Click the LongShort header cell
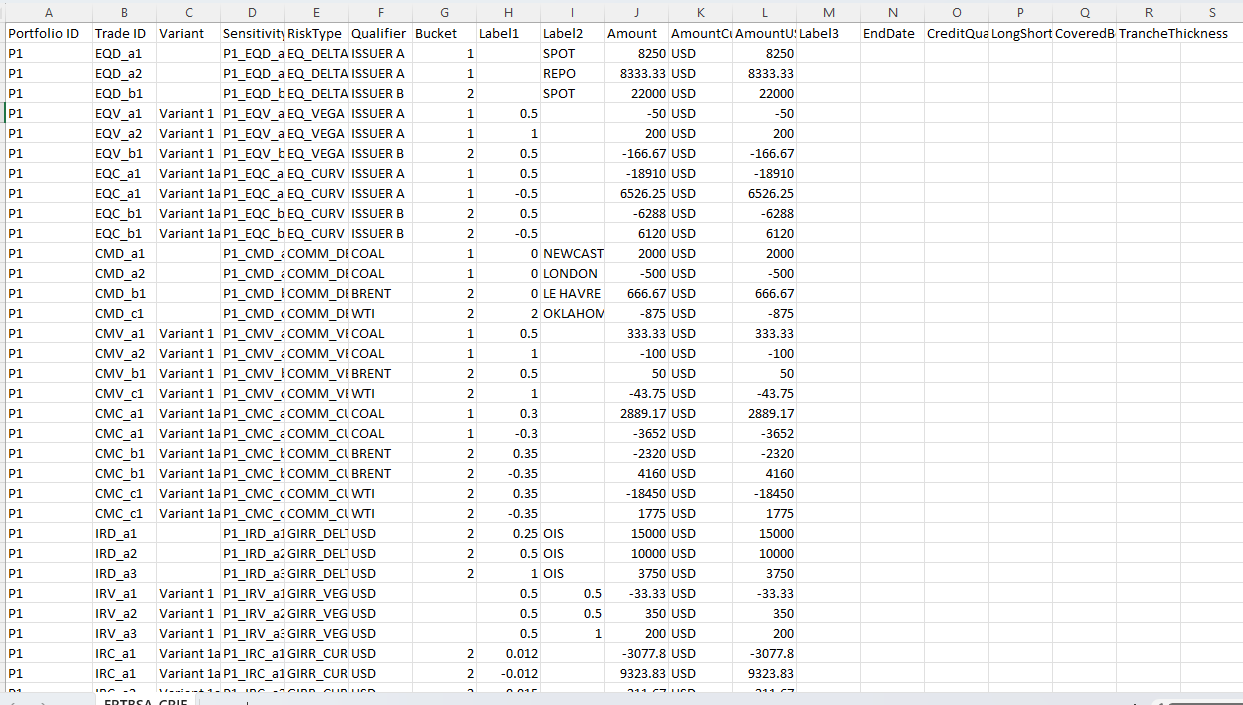 1020,33
